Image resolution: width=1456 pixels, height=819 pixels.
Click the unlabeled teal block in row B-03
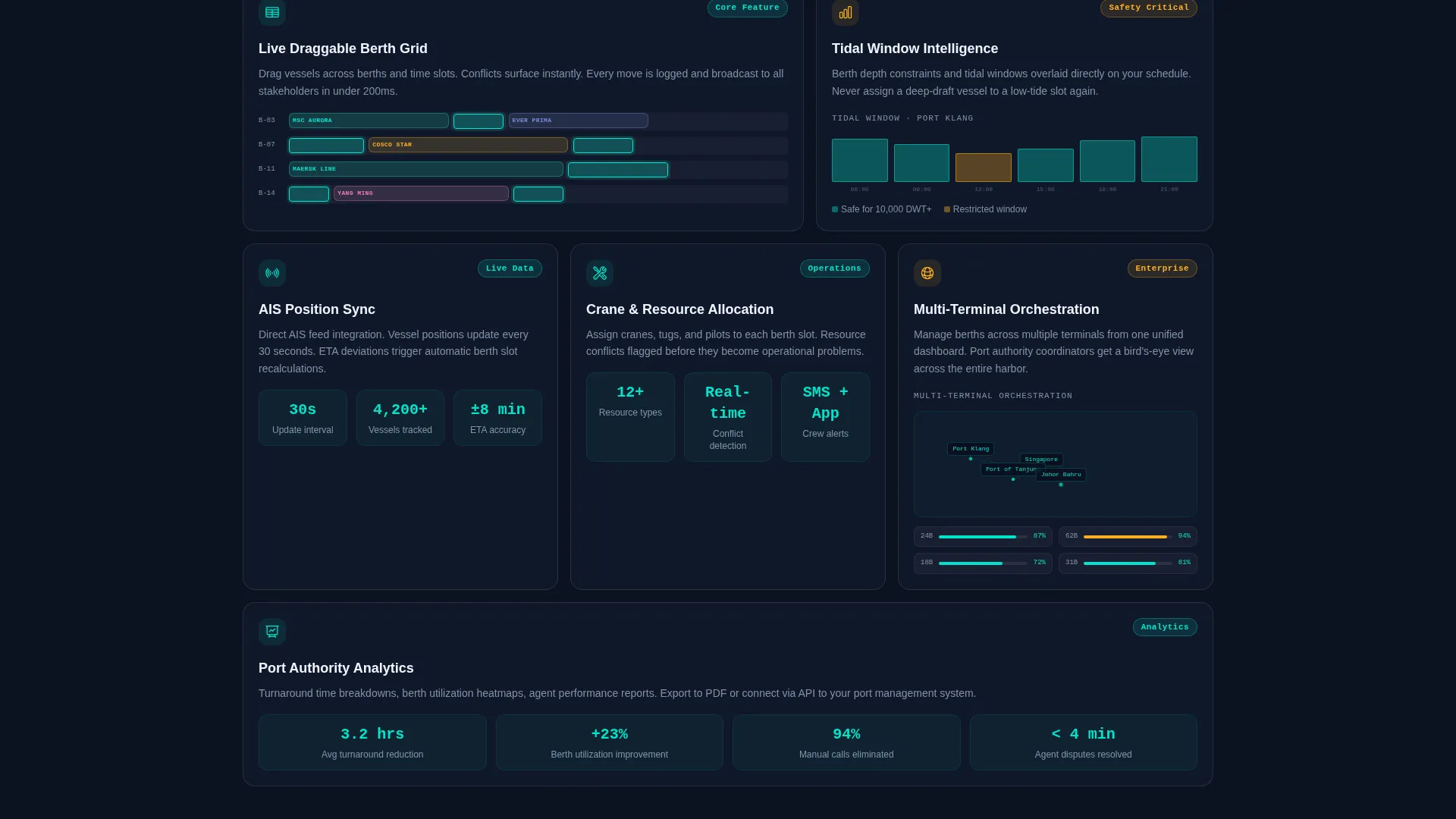coord(479,121)
